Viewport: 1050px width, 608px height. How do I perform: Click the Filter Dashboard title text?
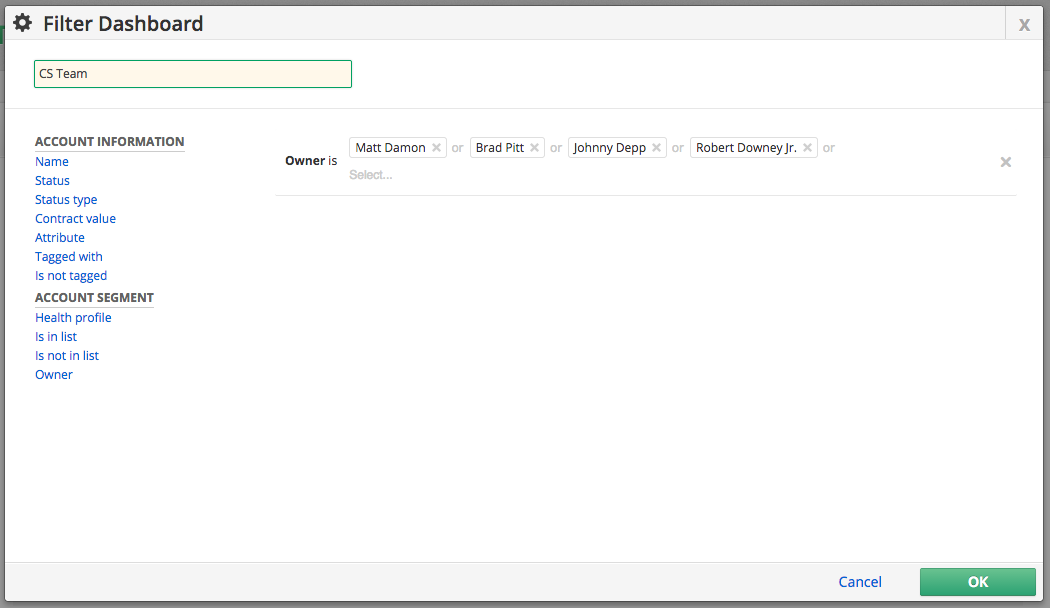123,23
